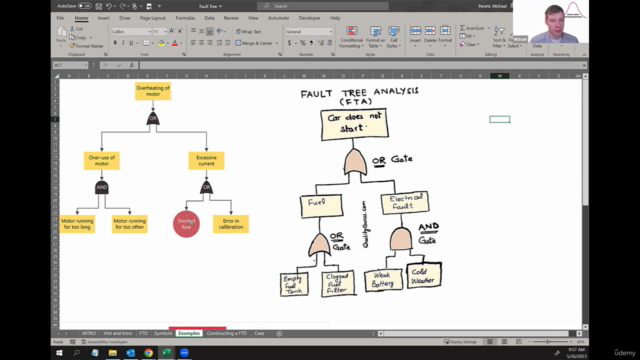Click the Merge & Center button

coord(254,43)
